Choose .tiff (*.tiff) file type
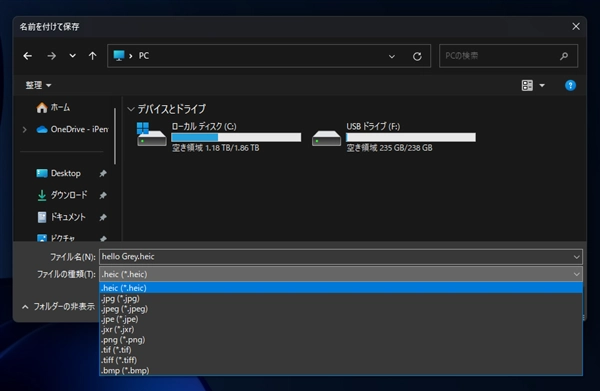This screenshot has height=391, width=600. [x=341, y=360]
